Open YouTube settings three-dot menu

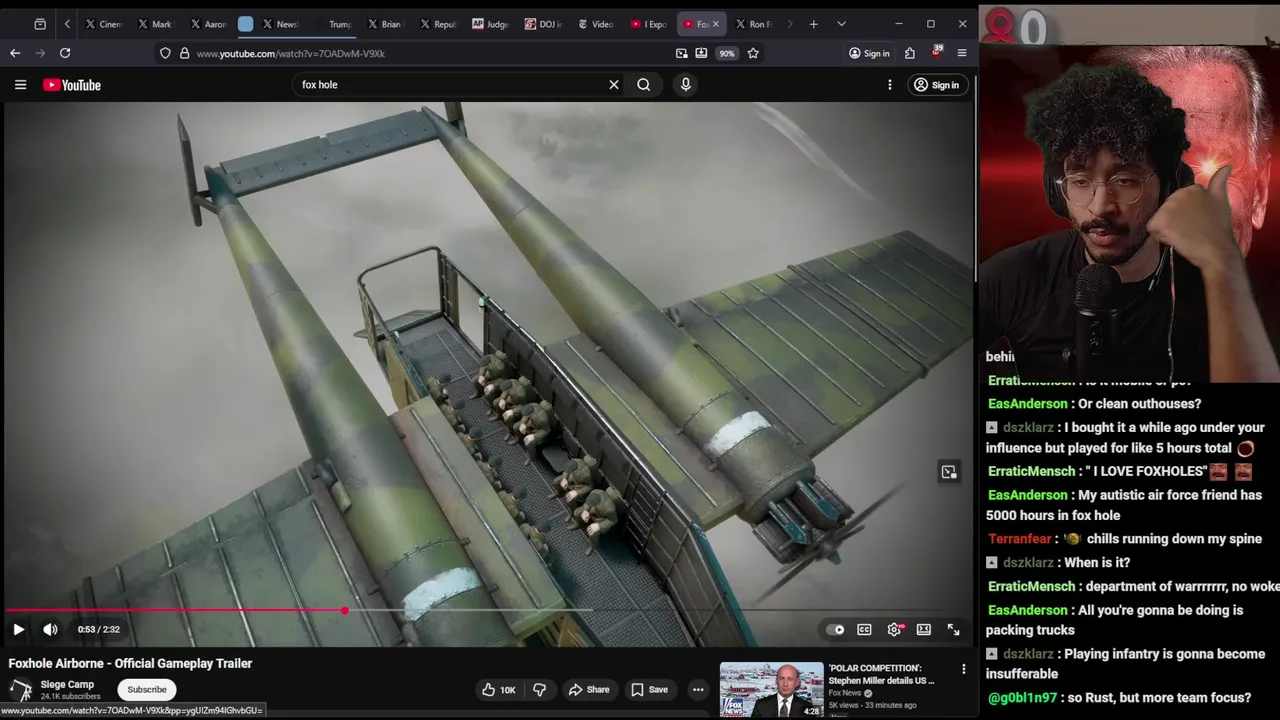click(890, 85)
